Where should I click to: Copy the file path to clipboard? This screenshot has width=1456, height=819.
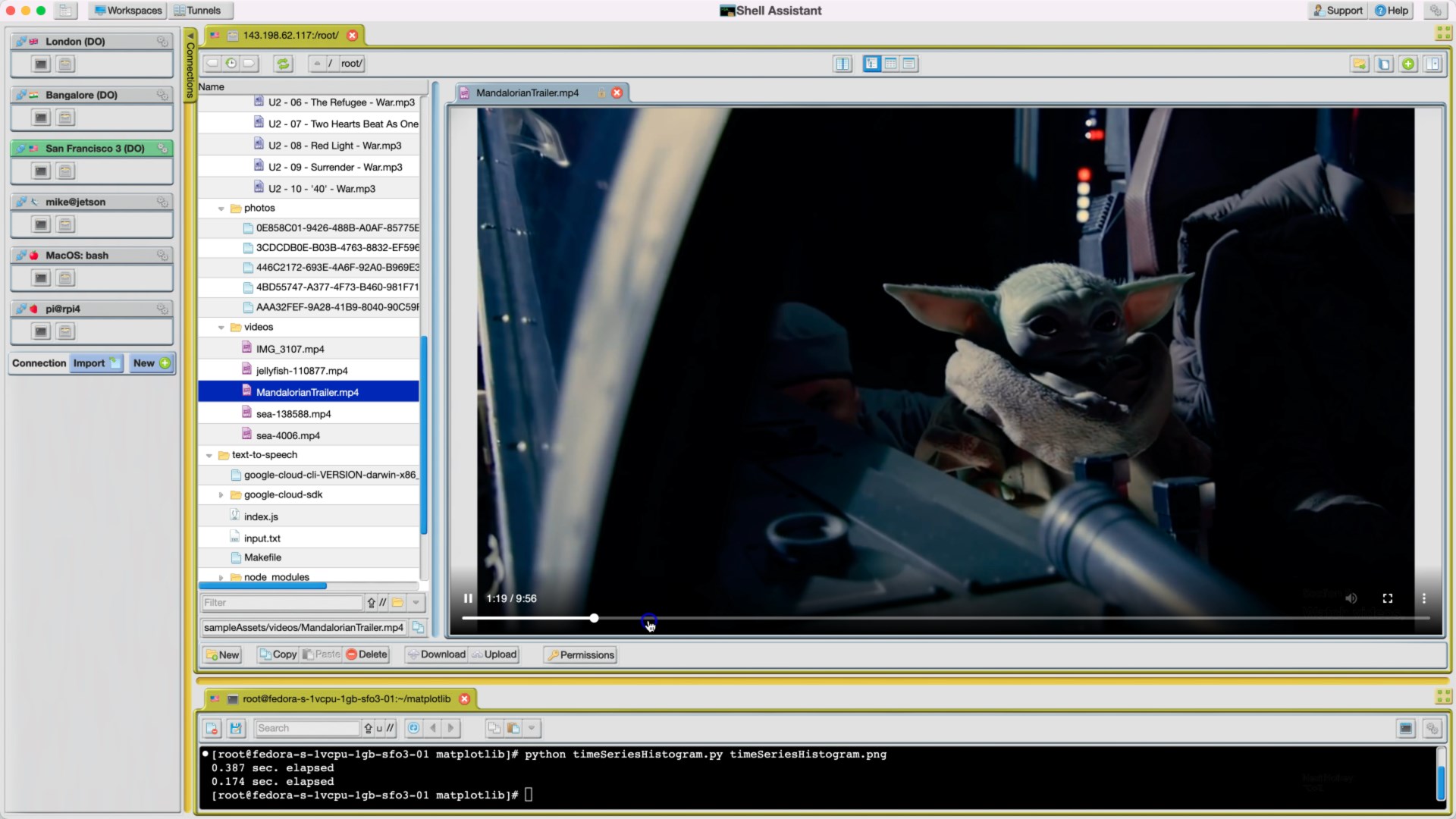click(x=418, y=627)
